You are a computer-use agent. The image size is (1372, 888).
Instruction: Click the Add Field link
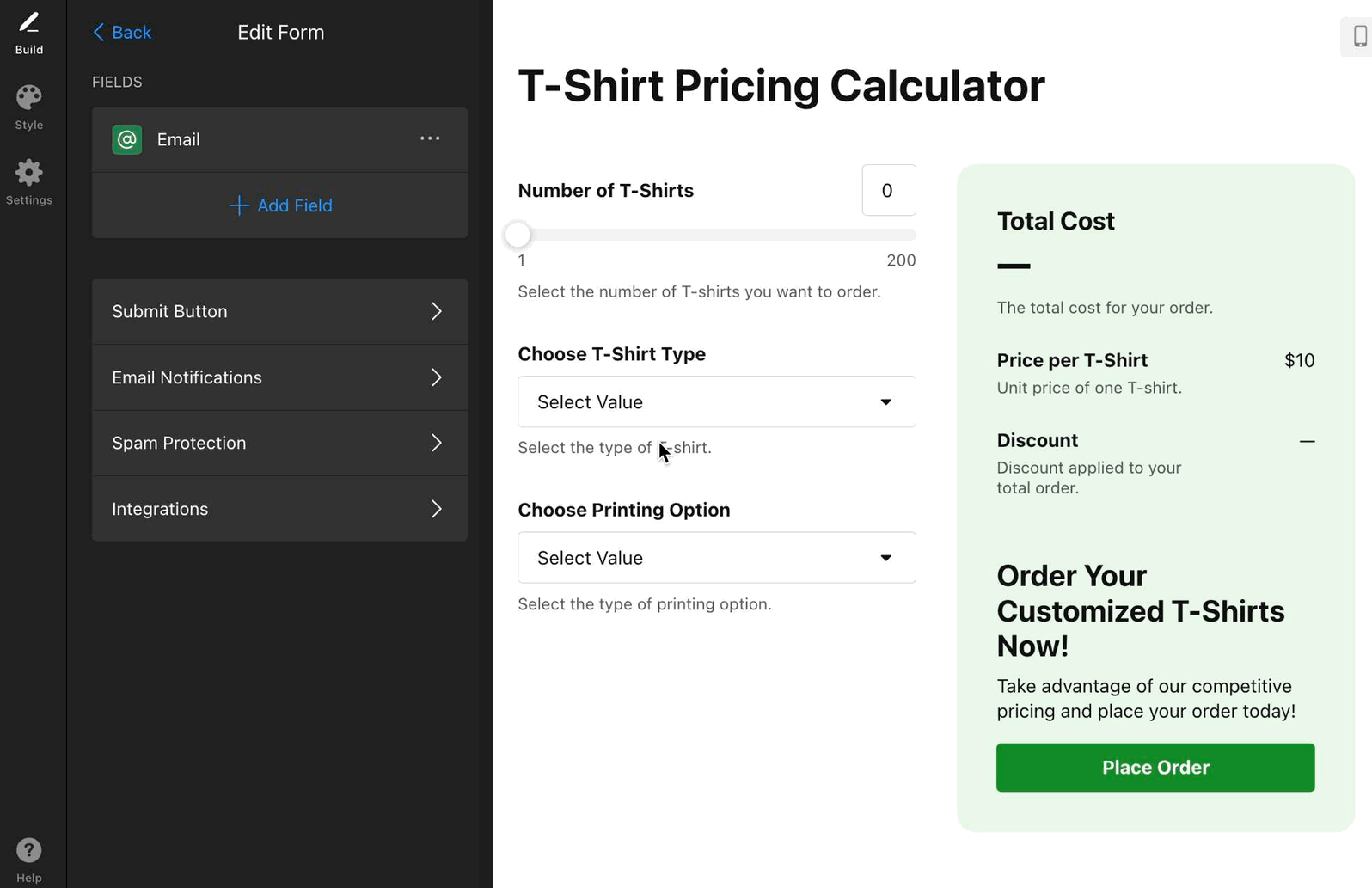pyautogui.click(x=294, y=205)
